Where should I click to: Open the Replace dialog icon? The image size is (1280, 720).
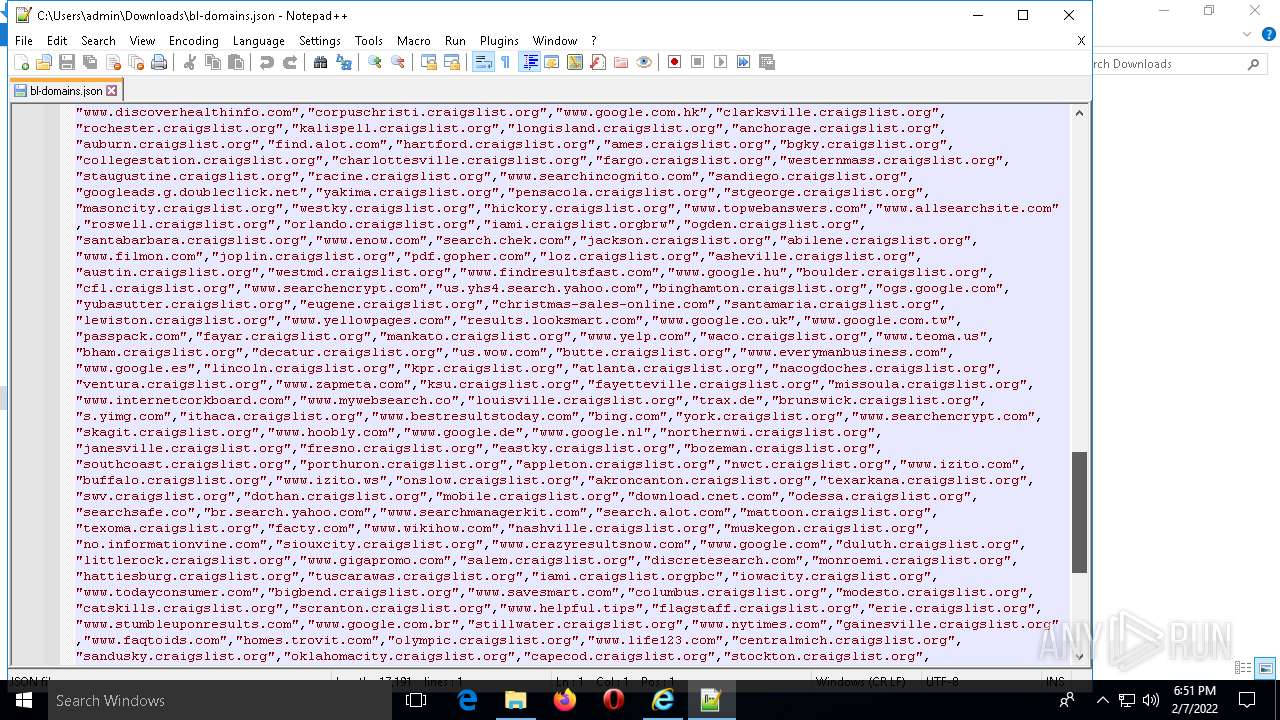pyautogui.click(x=344, y=62)
